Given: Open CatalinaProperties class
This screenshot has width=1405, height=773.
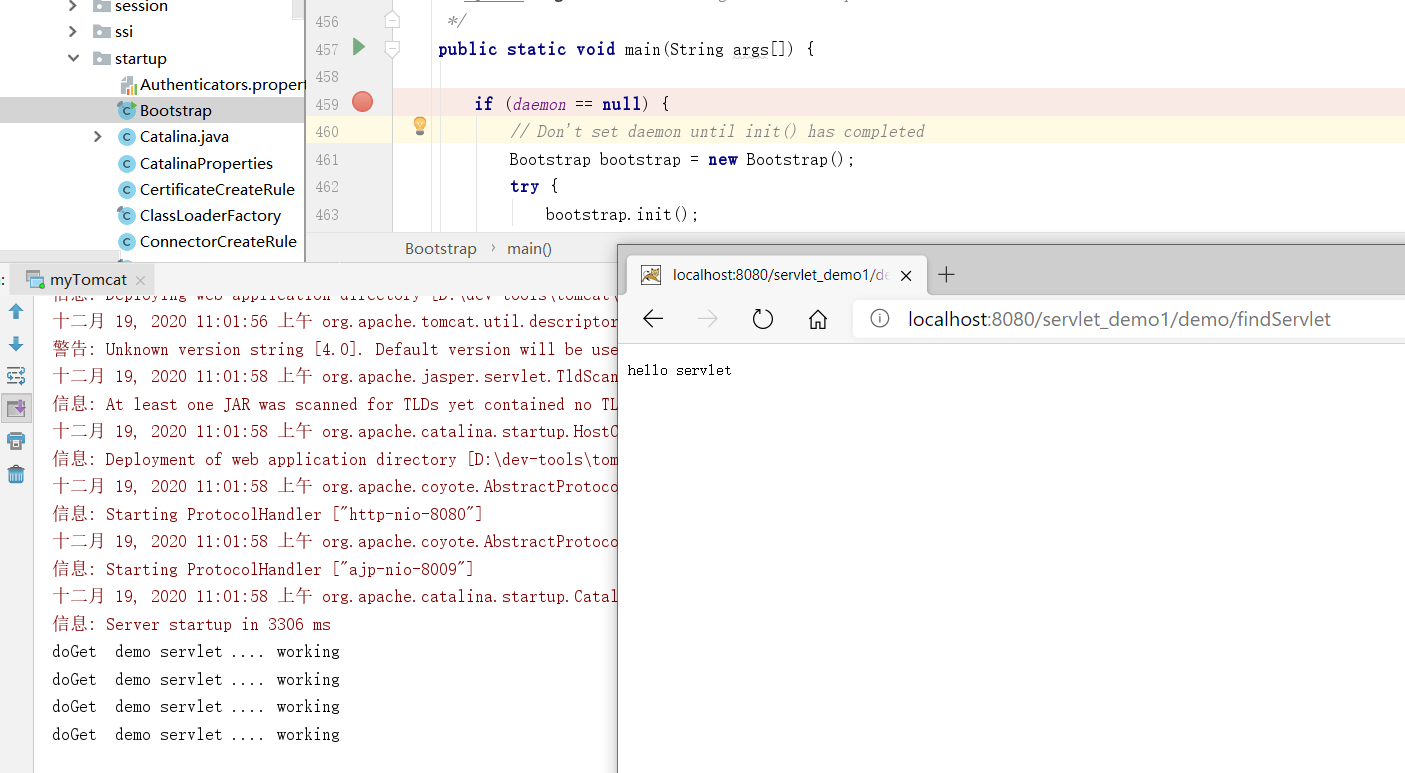Looking at the screenshot, I should tap(206, 163).
